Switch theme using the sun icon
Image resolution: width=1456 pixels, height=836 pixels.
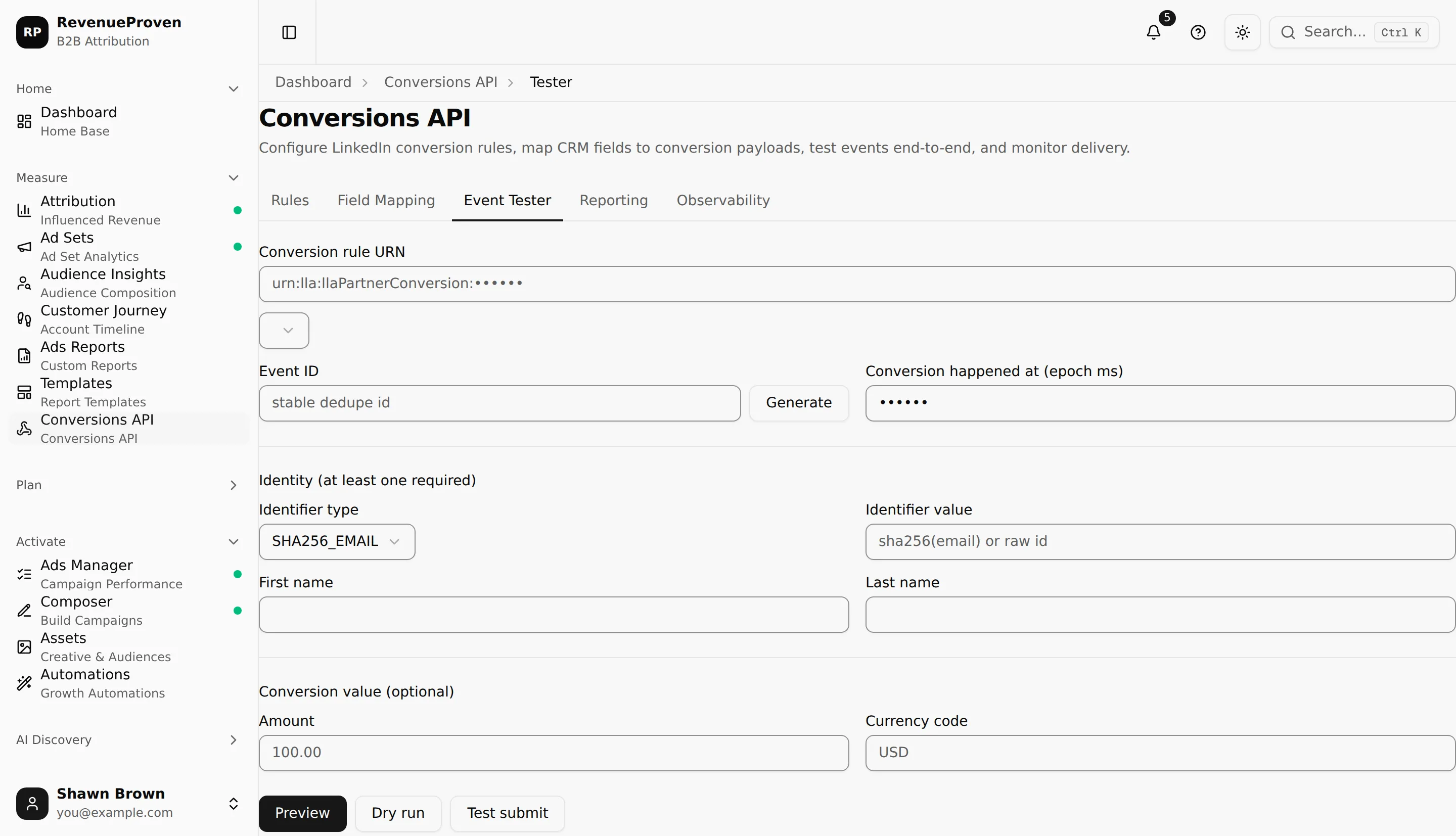1243,32
